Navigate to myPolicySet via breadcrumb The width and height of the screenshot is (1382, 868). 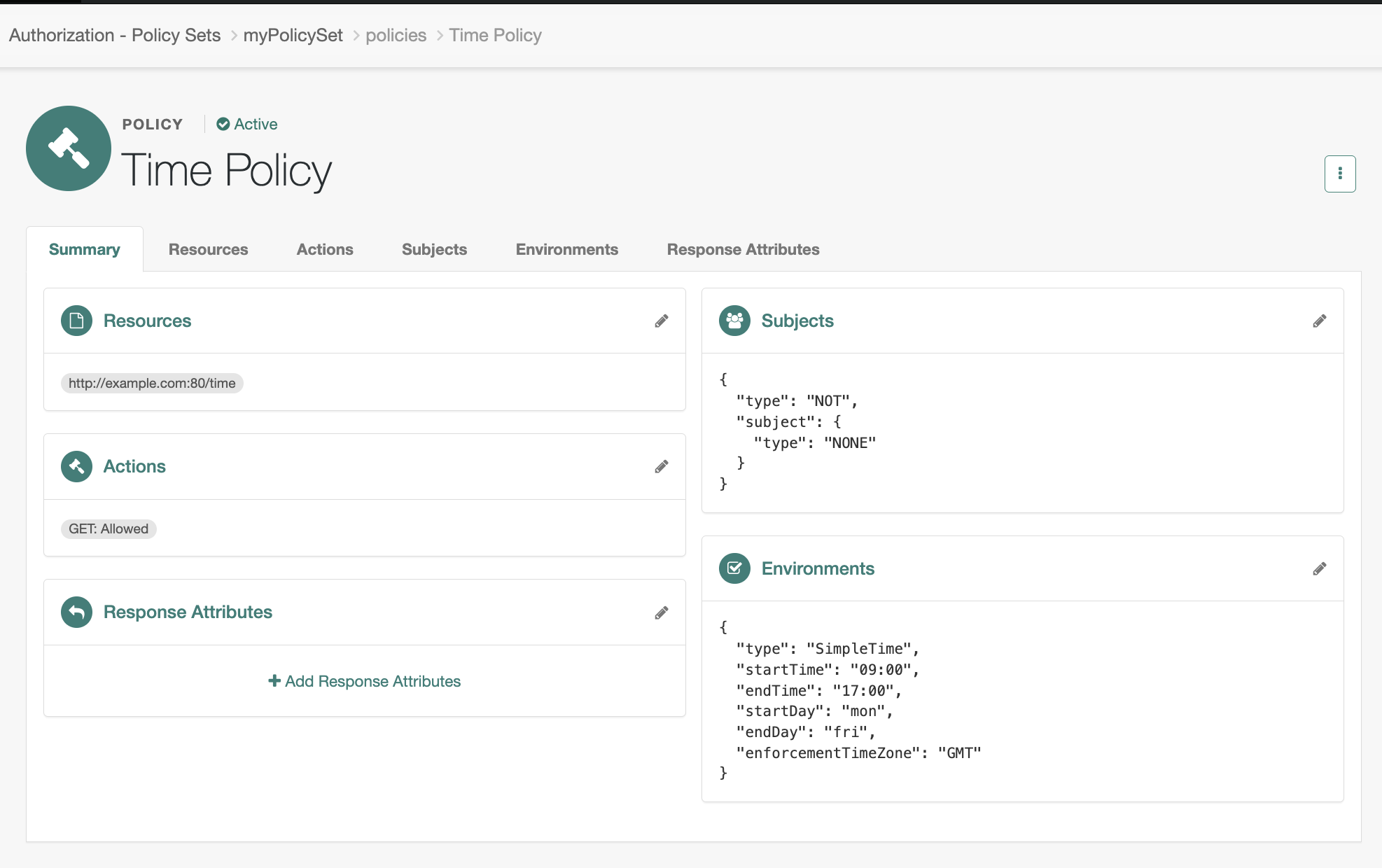[293, 35]
